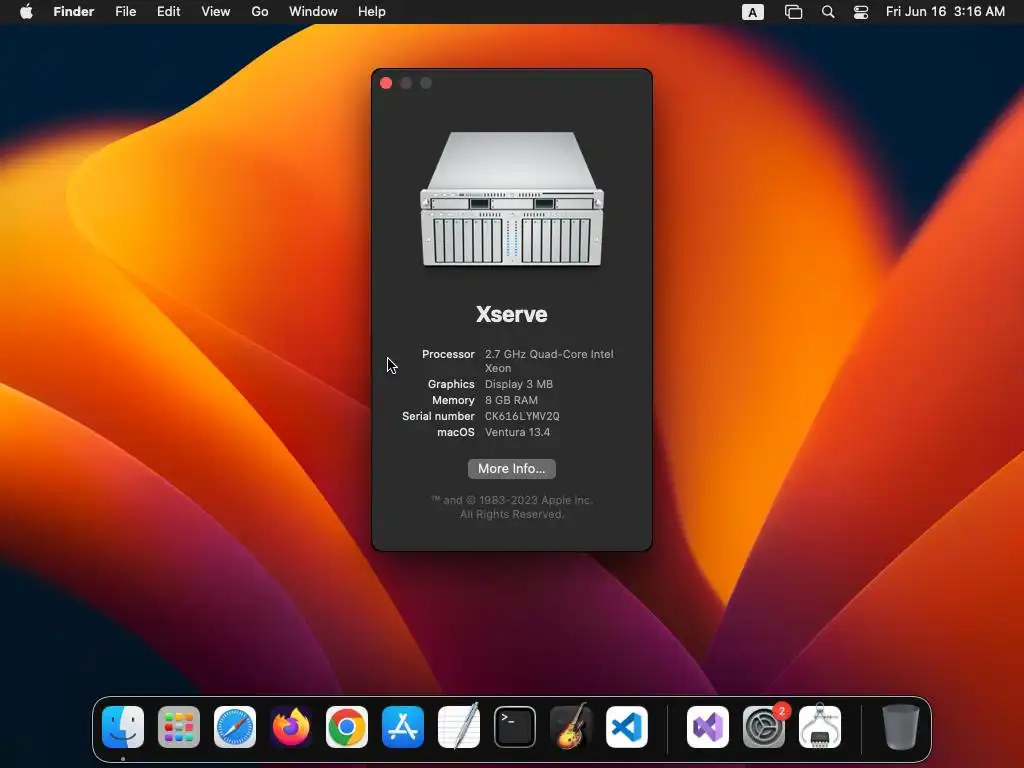Open Visual Studio Code from the Dock
This screenshot has width=1024, height=768.
tap(627, 727)
